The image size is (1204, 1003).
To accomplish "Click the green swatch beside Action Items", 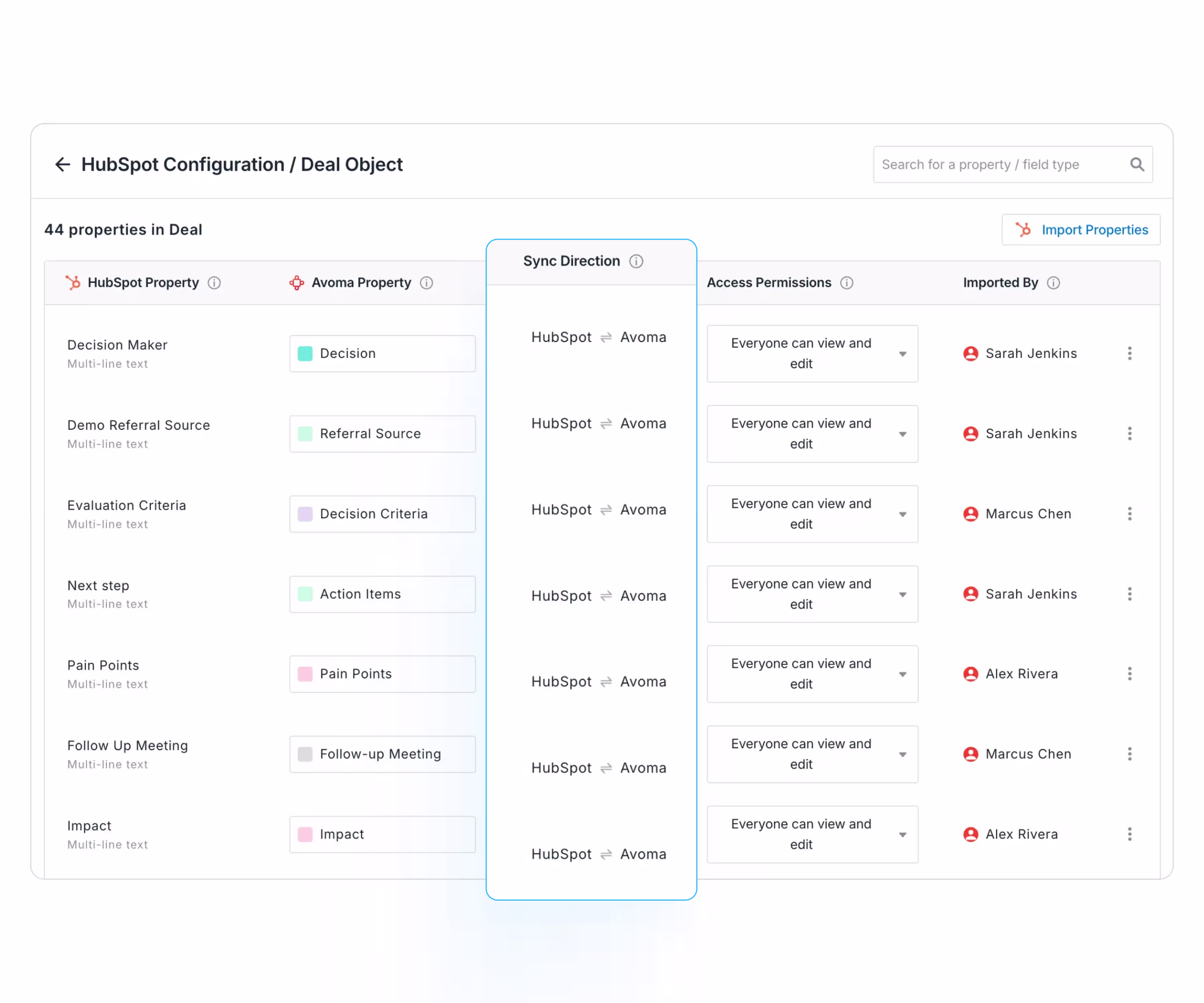I will pos(305,594).
